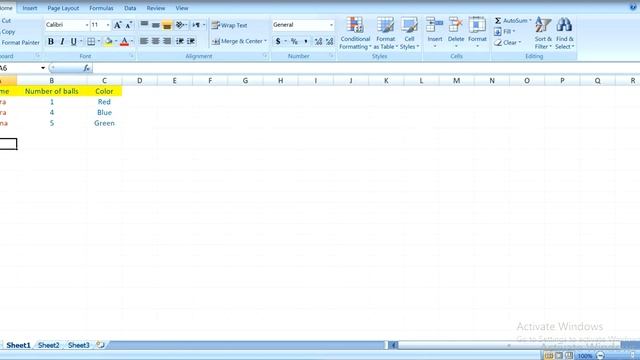Viewport: 640px width, 360px height.
Task: Center text horizontally
Action: point(156,41)
